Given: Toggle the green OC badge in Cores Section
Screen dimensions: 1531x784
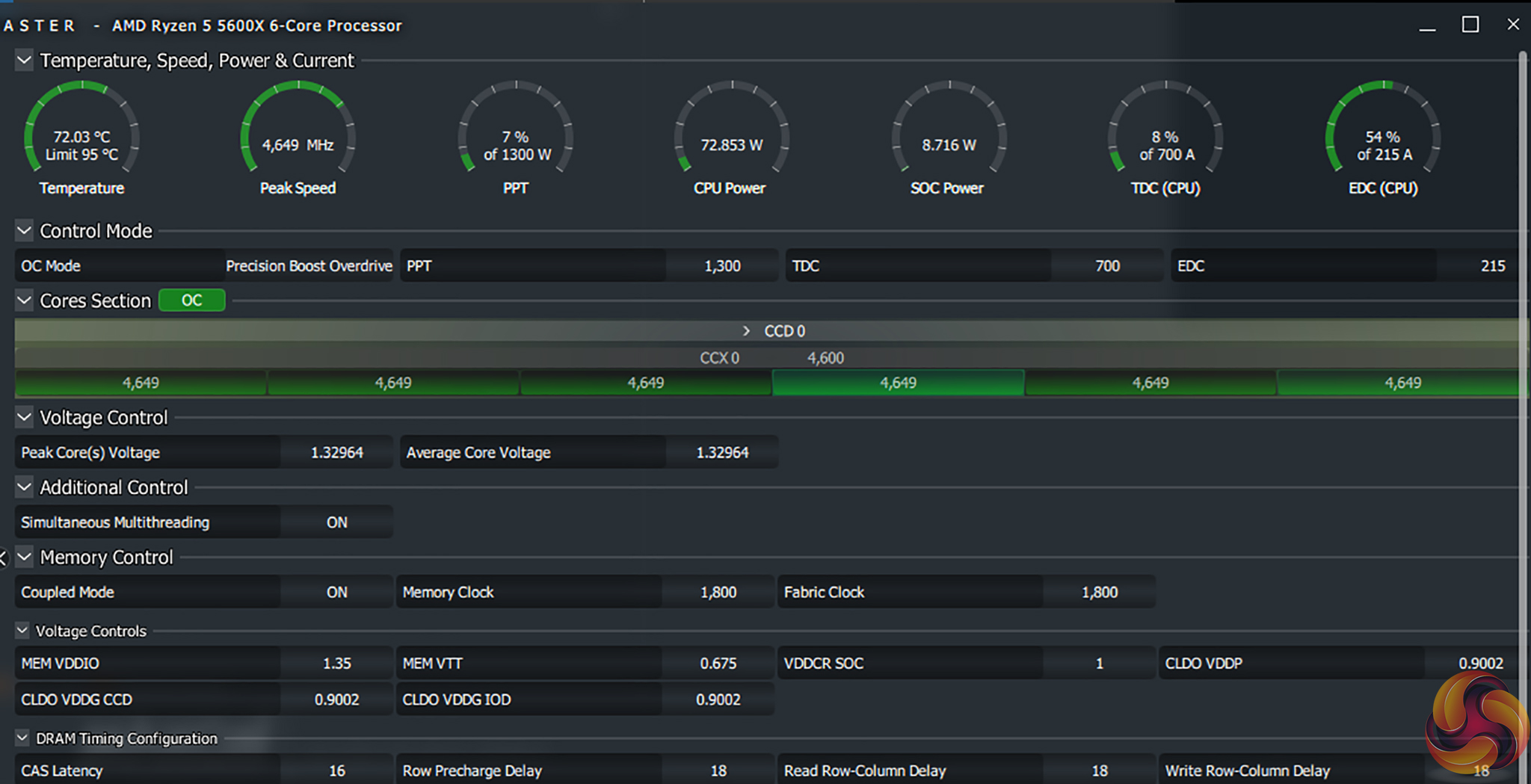Looking at the screenshot, I should point(191,300).
